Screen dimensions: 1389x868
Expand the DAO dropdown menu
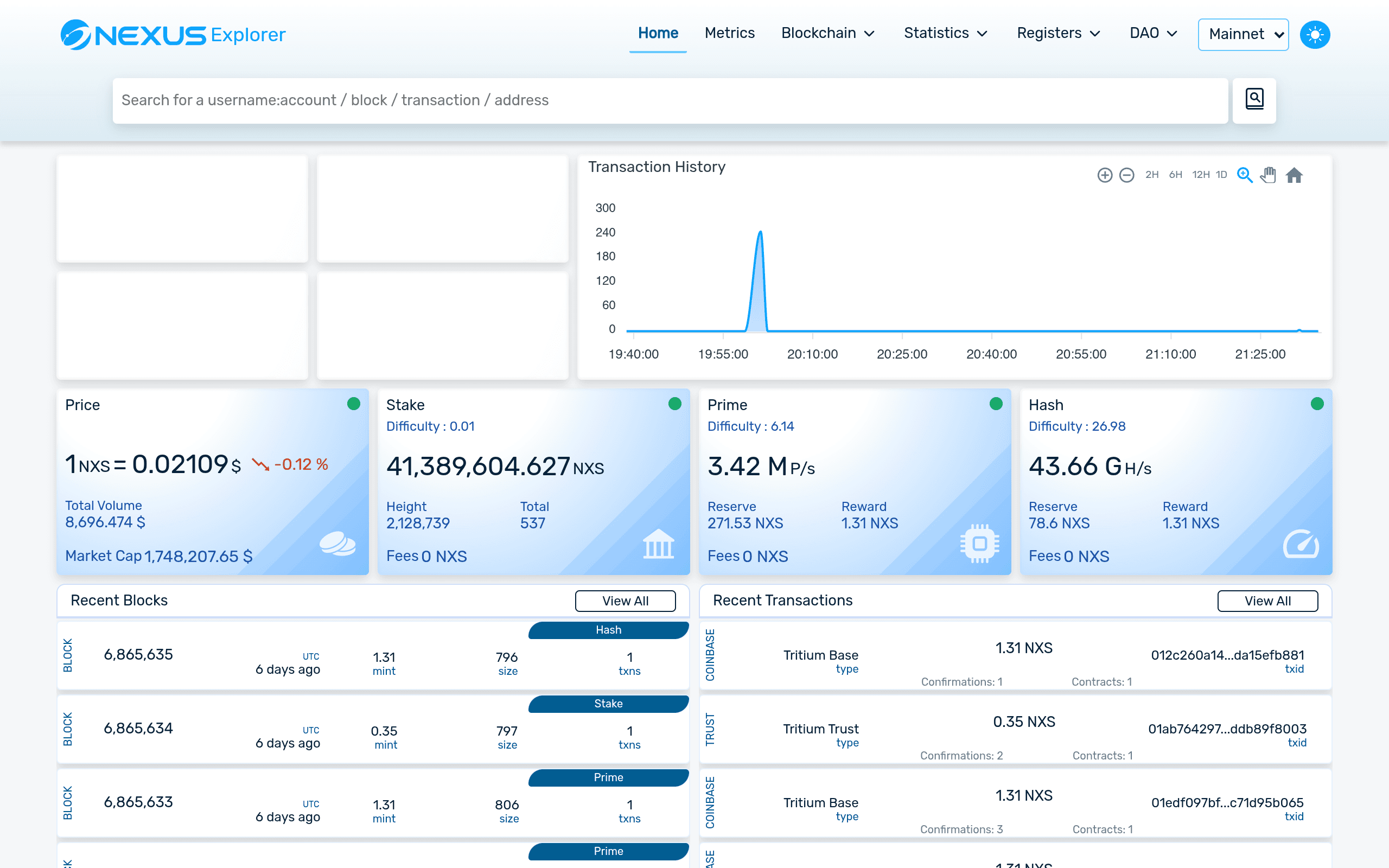pyautogui.click(x=1153, y=33)
